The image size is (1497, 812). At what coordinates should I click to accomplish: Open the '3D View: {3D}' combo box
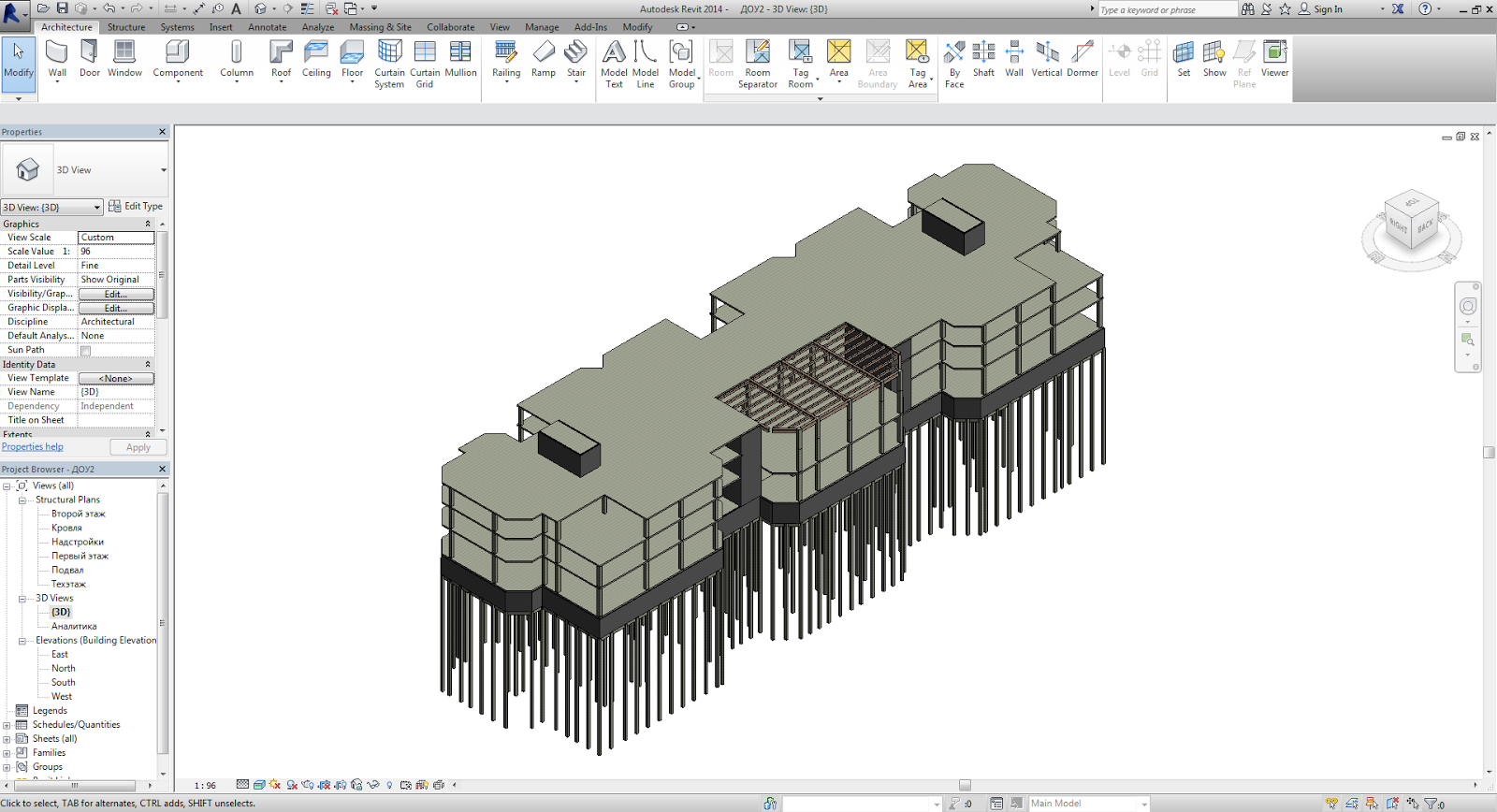tap(51, 207)
